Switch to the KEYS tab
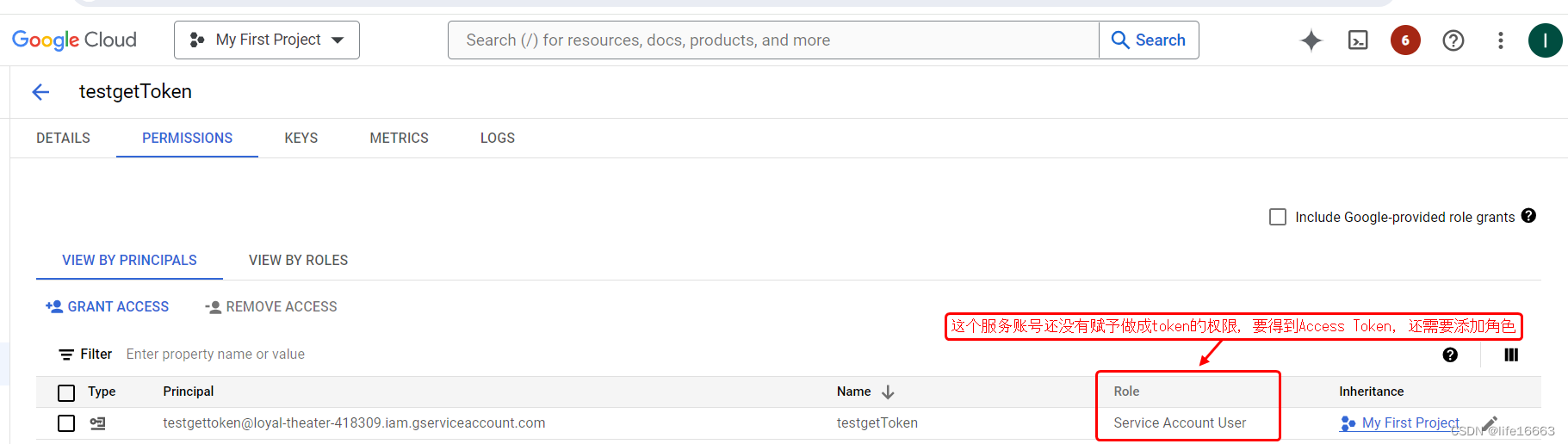The image size is (1568, 444). pyautogui.click(x=301, y=138)
